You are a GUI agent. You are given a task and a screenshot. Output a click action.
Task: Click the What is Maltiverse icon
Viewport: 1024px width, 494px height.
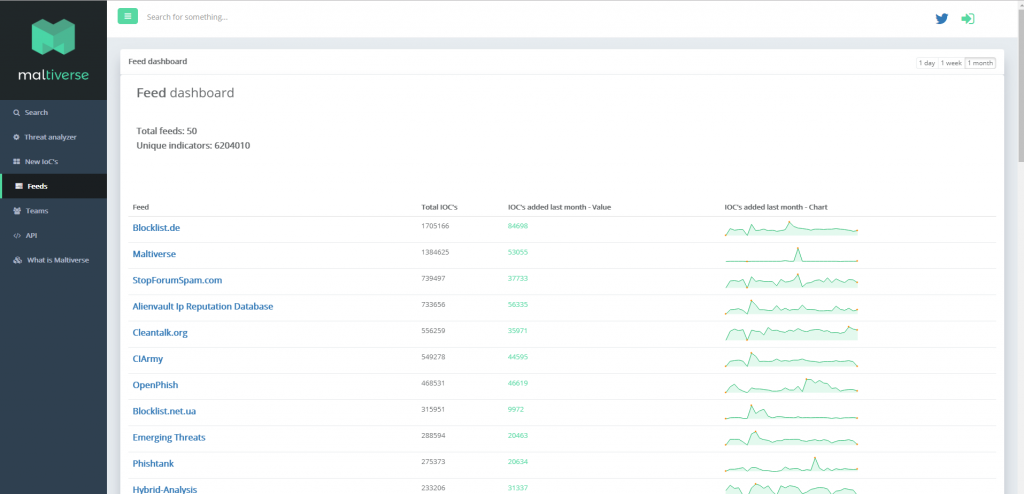[x=18, y=260]
